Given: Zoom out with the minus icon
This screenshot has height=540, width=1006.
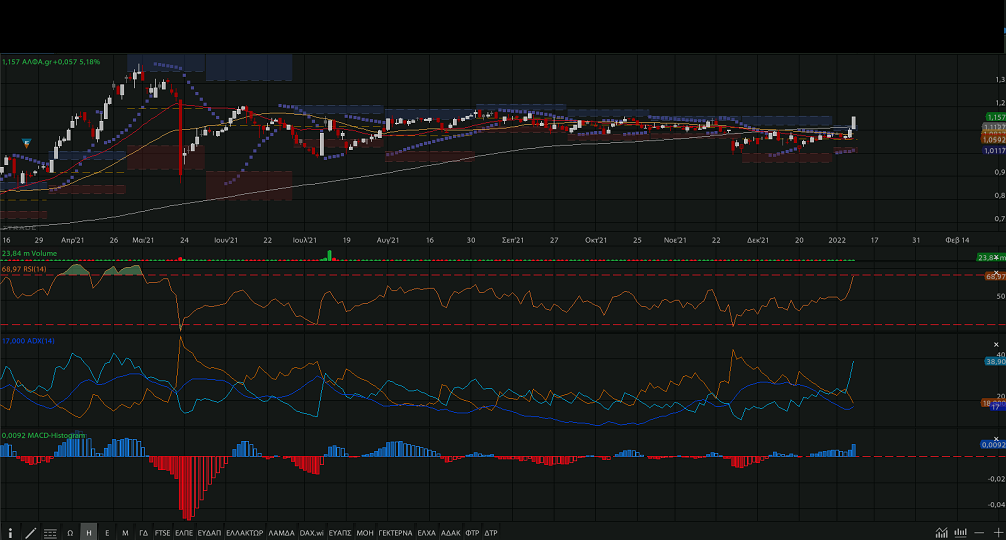Looking at the screenshot, I should pyautogui.click(x=981, y=533).
